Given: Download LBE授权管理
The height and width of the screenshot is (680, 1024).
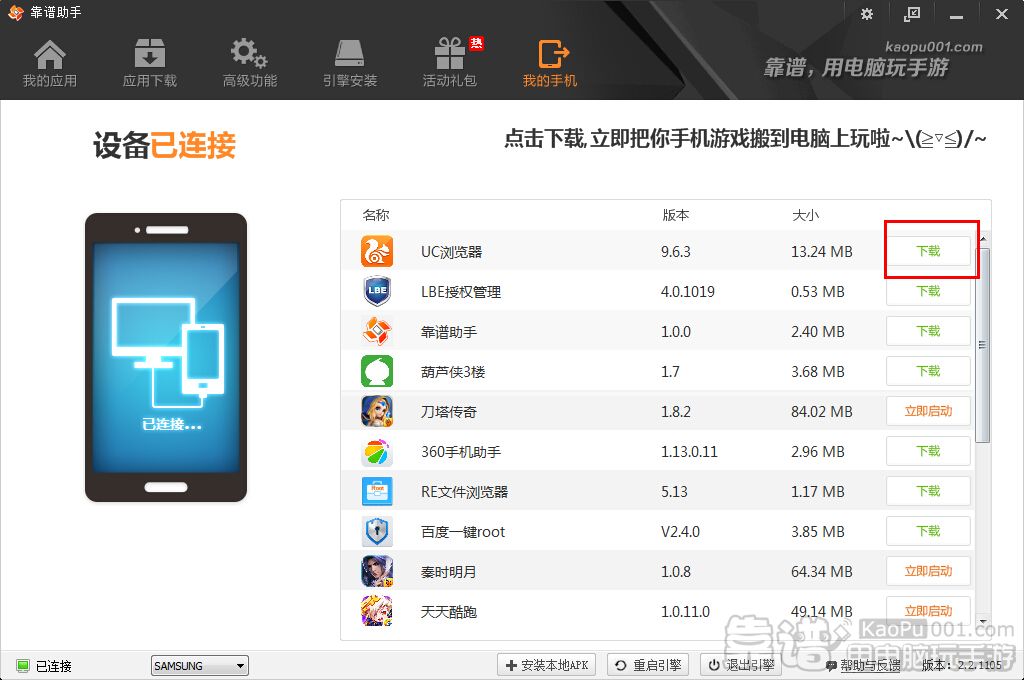Looking at the screenshot, I should [928, 291].
